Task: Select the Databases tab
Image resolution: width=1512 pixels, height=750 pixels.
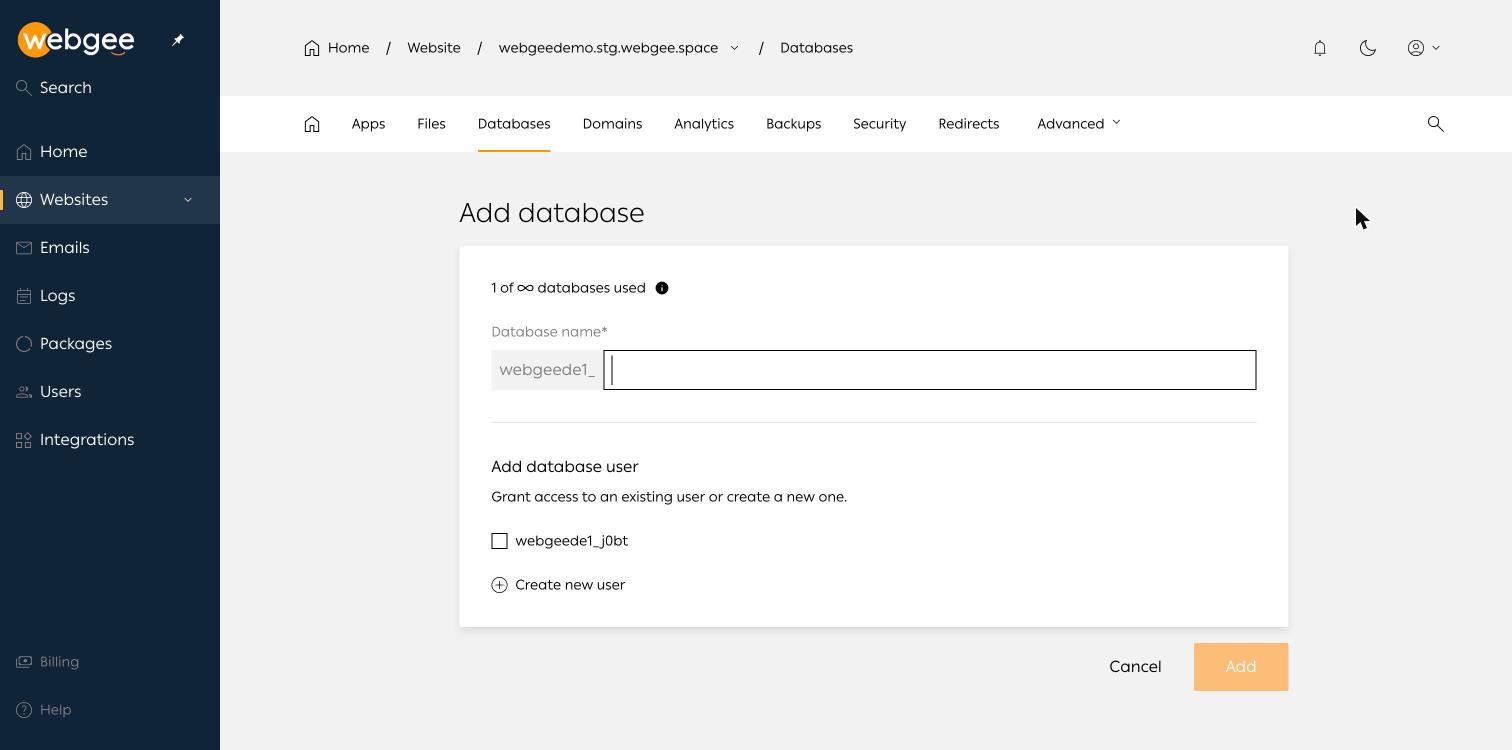Action: (x=514, y=124)
